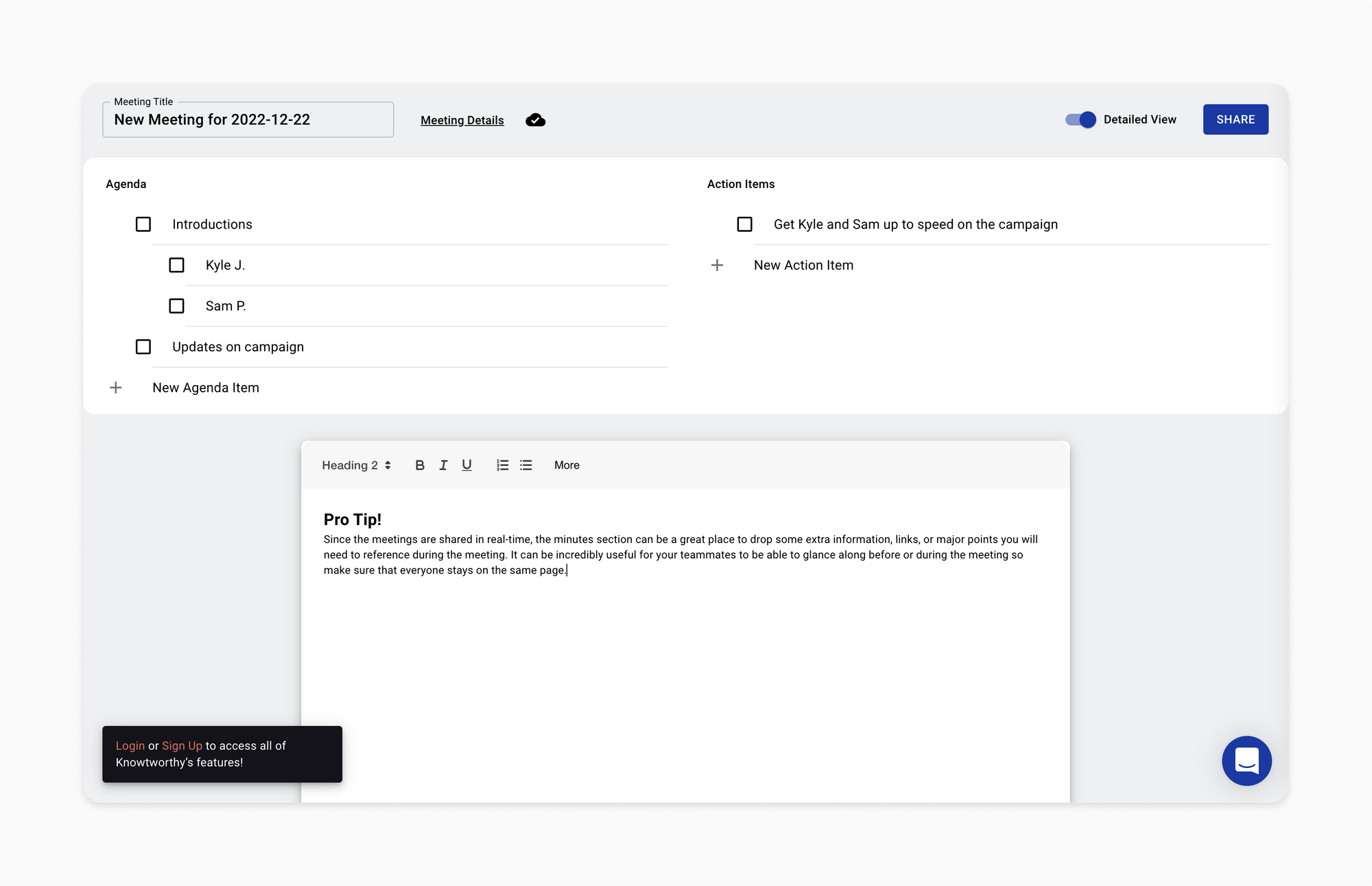Click the Italic formatting icon
Screen dimensions: 1372x886
tap(442, 465)
